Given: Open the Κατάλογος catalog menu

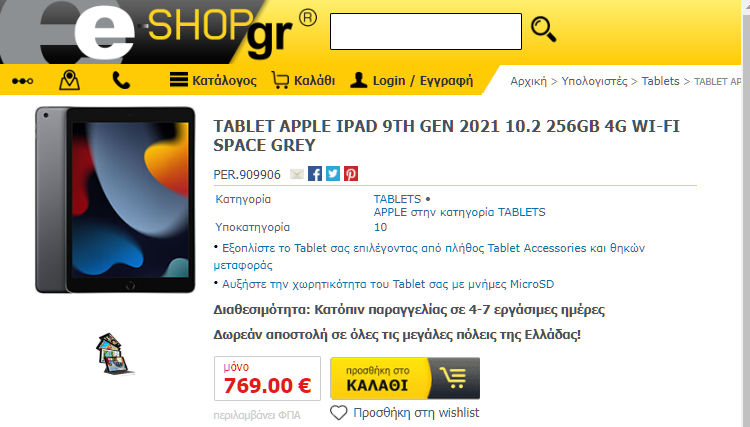Looking at the screenshot, I should (213, 80).
